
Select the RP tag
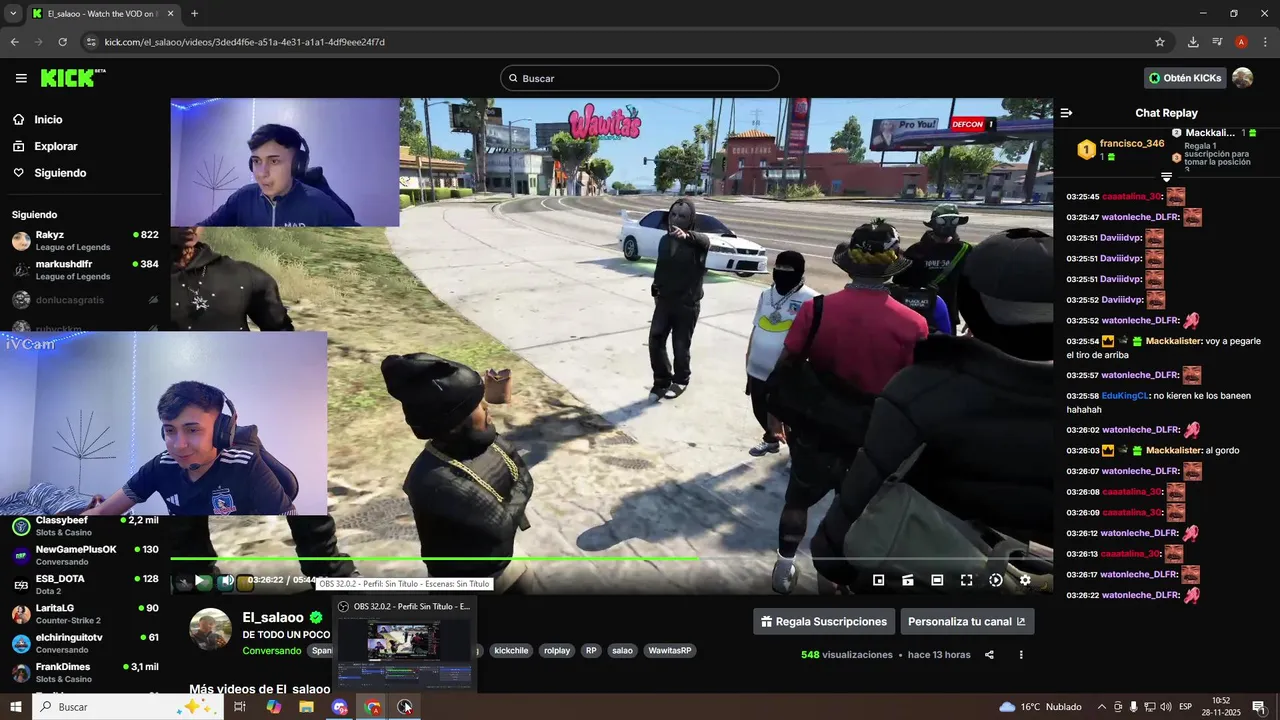tap(591, 651)
